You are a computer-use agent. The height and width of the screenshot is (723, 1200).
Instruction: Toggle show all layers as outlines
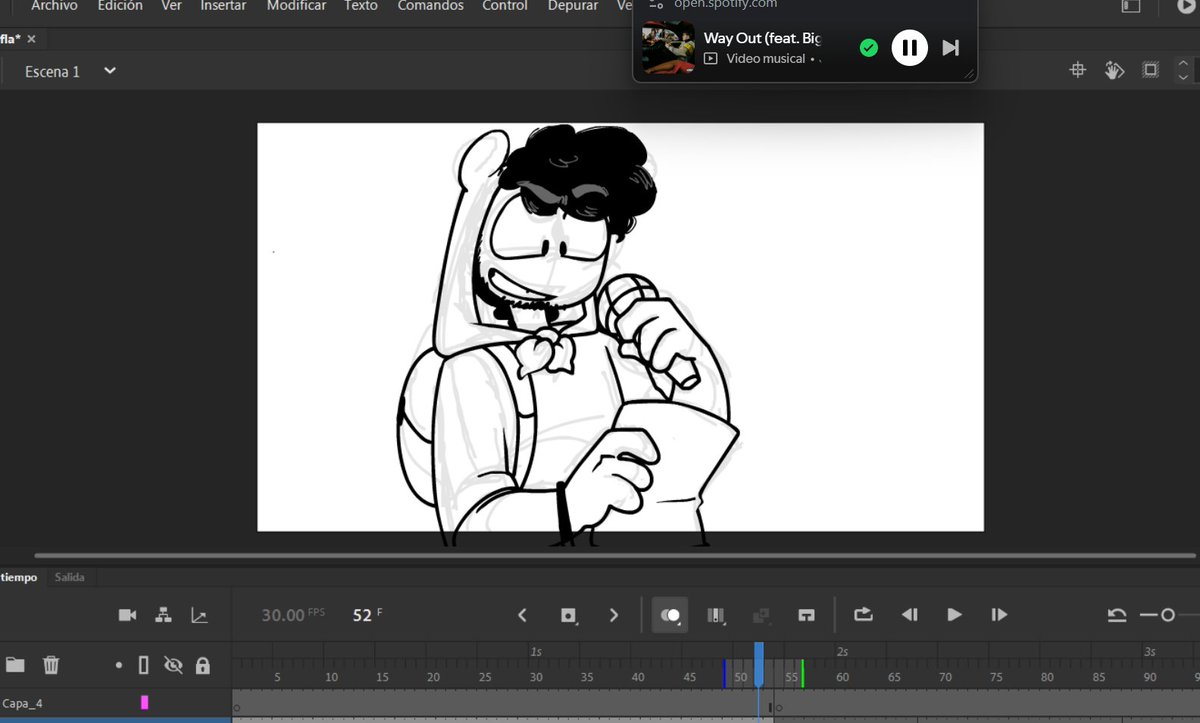click(x=143, y=664)
